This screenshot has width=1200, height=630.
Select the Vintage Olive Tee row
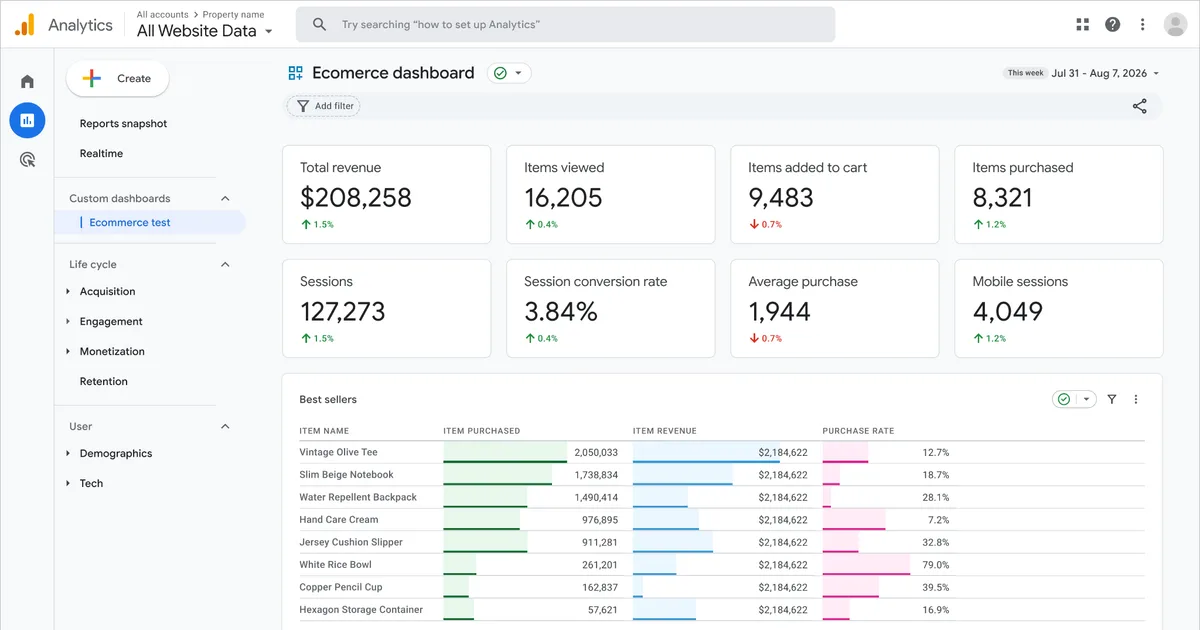[722, 452]
